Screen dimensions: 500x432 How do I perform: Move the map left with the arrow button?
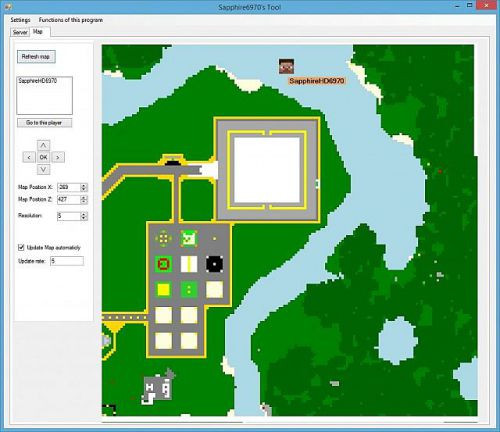pos(29,157)
